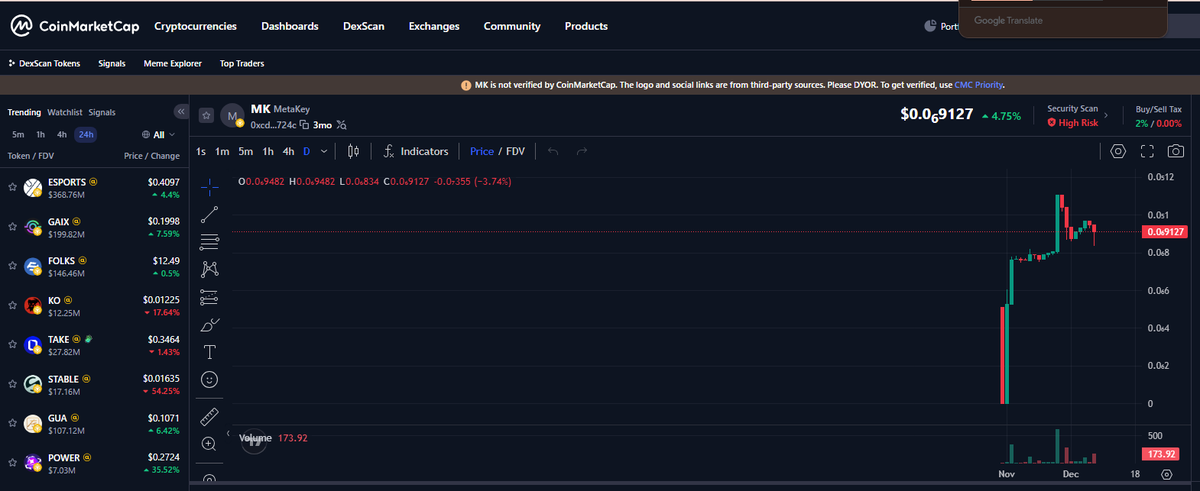Select the brush drawing tool

pyautogui.click(x=210, y=325)
